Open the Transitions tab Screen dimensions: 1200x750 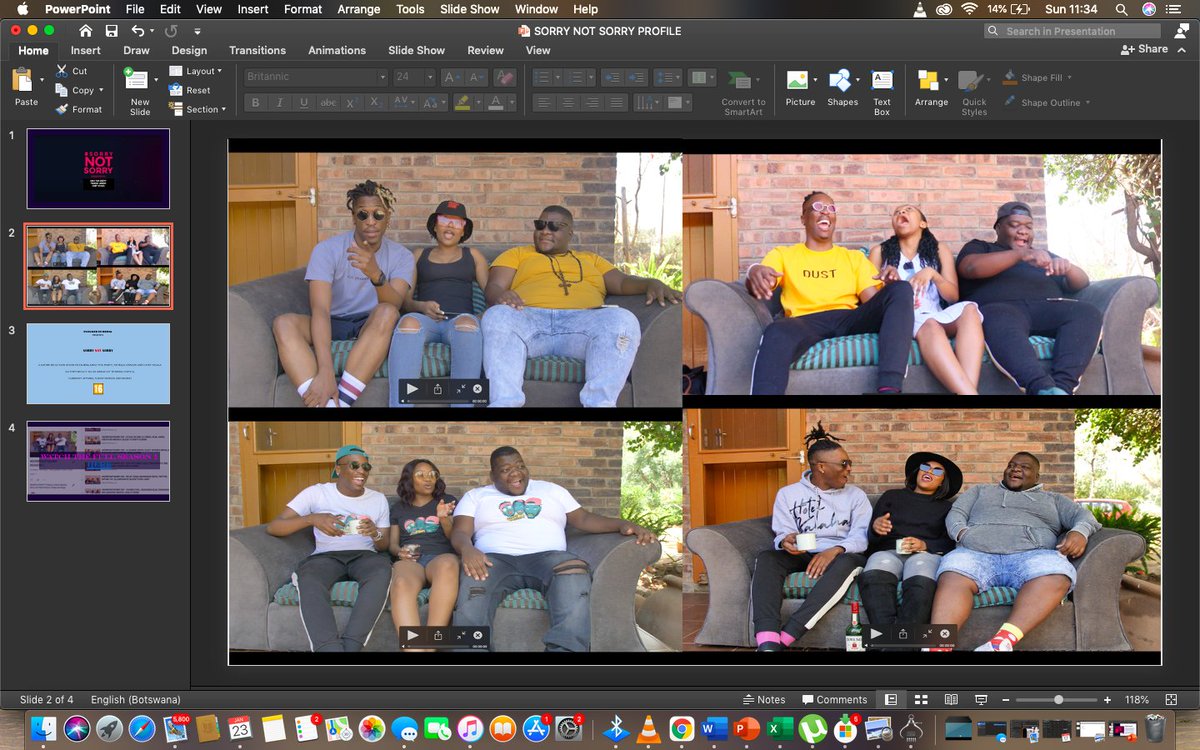[x=257, y=50]
